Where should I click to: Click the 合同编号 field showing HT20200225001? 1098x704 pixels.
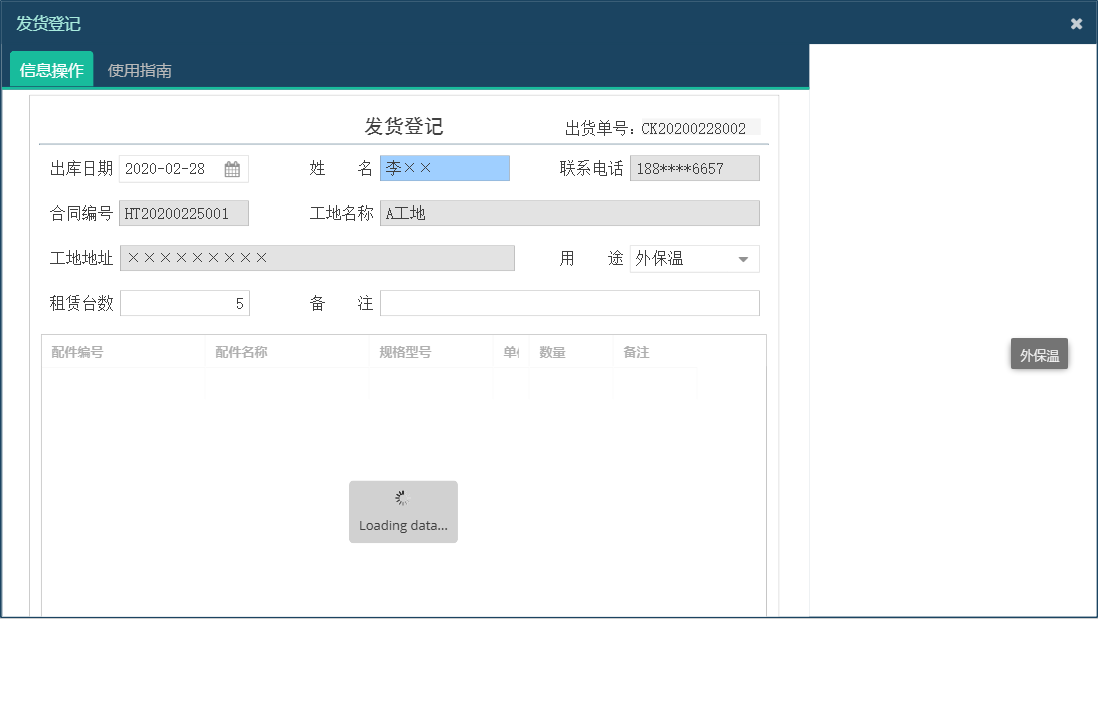[184, 213]
